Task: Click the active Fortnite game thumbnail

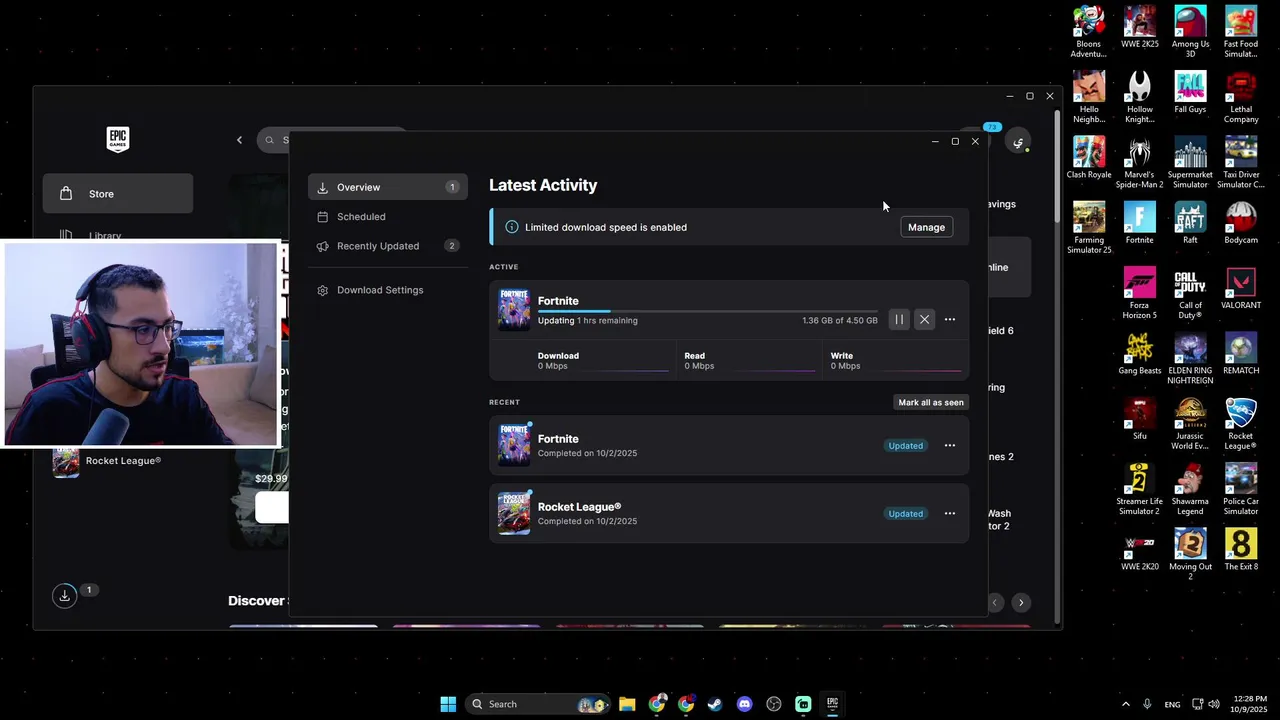Action: pyautogui.click(x=514, y=310)
